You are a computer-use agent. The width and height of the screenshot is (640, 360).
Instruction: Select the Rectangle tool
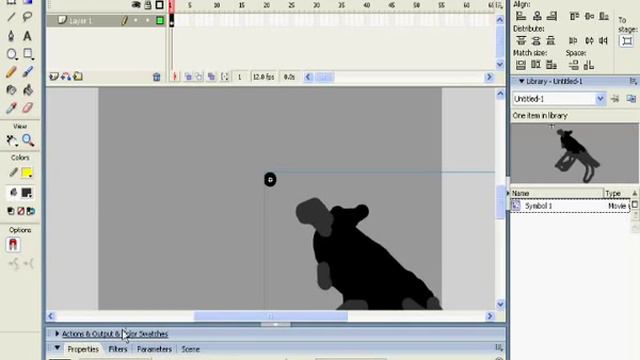click(x=27, y=54)
